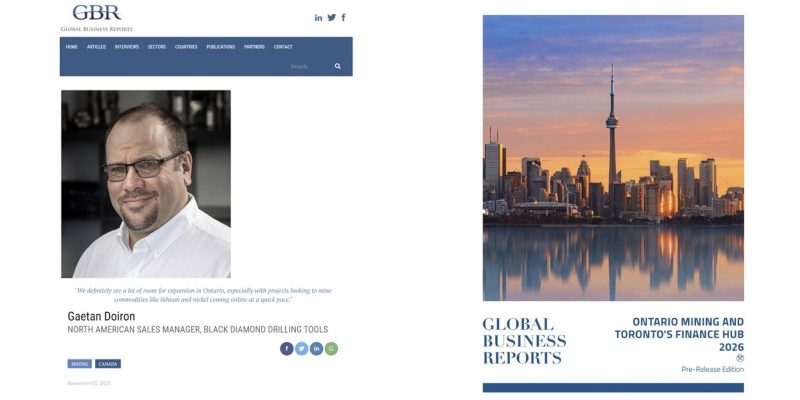Focus the Search input field
This screenshot has width=800, height=400.
310,66
